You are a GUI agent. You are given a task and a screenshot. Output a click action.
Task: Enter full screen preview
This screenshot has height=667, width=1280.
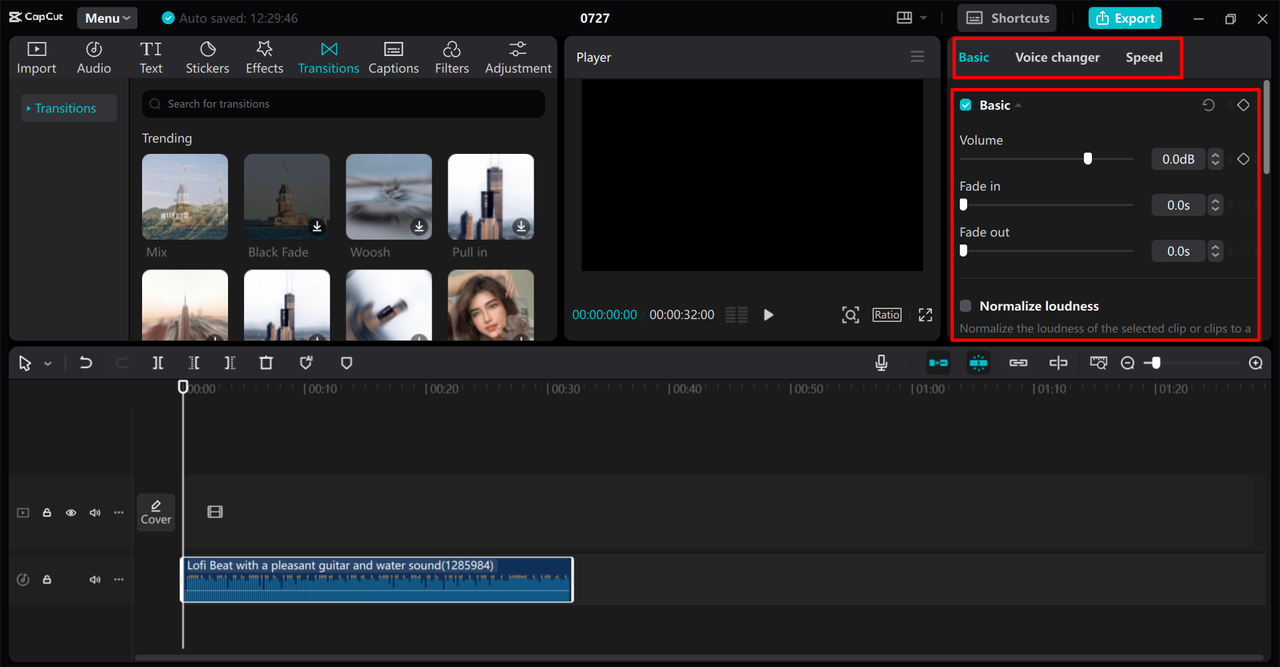925,315
